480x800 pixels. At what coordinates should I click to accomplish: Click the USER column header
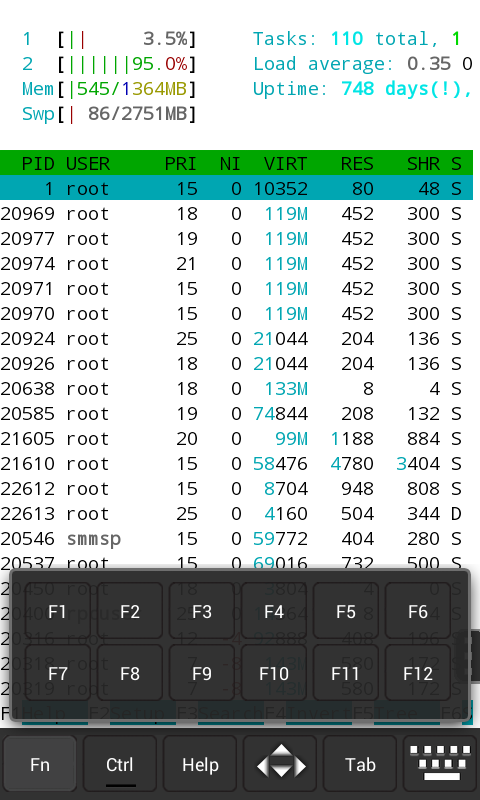88,163
